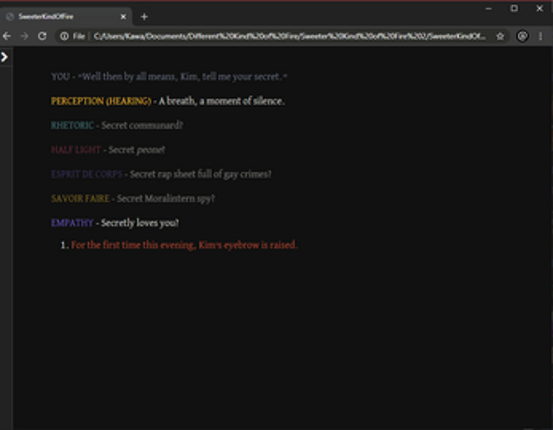
Task: Click the PERCEPTION (HEARING) skill label
Action: coord(101,101)
